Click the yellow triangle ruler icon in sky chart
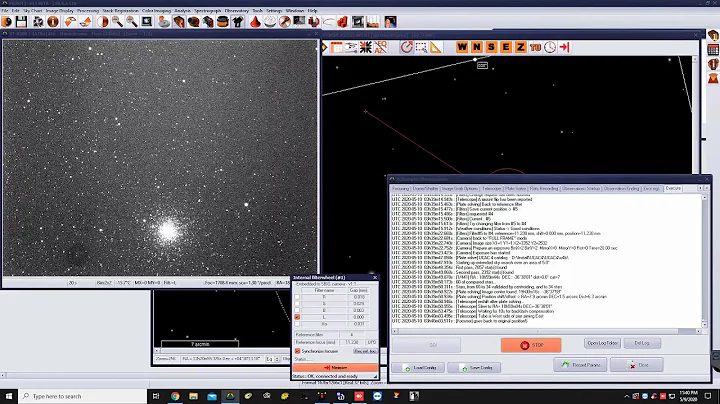Viewport: 720px width, 404px height. pyautogui.click(x=436, y=47)
